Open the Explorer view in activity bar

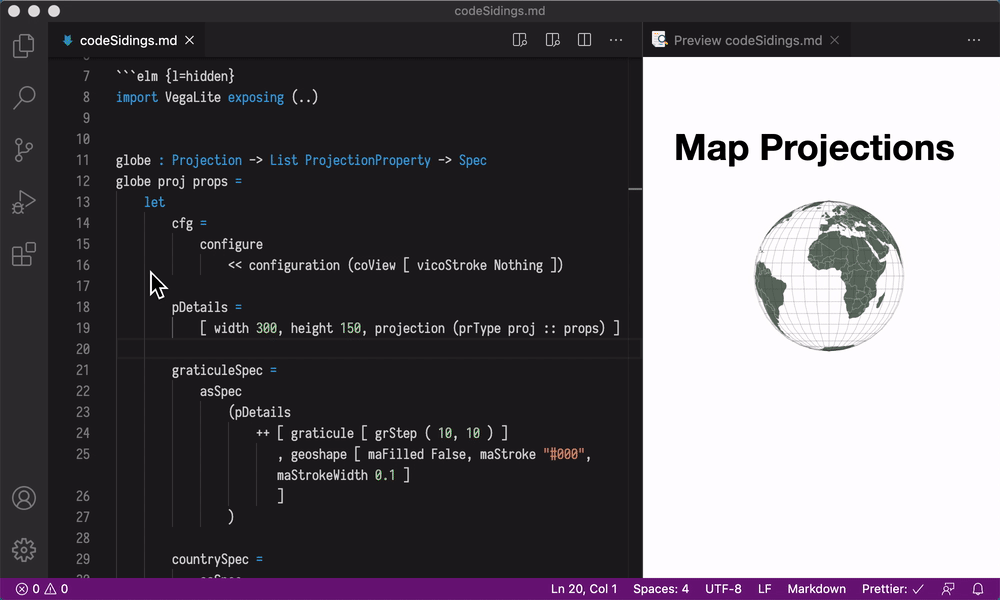pyautogui.click(x=24, y=46)
